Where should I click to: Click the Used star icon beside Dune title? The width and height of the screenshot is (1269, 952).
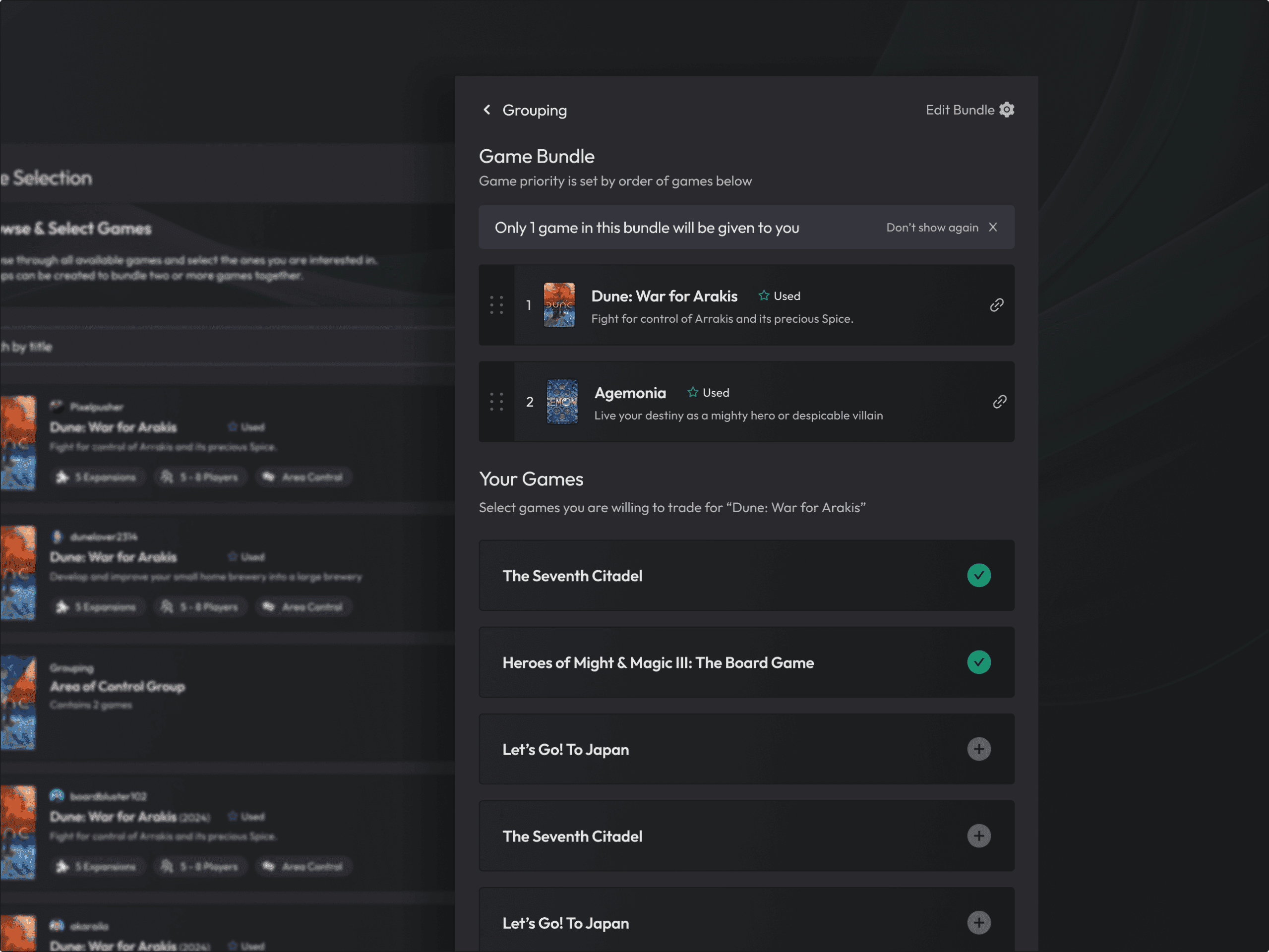pyautogui.click(x=764, y=296)
